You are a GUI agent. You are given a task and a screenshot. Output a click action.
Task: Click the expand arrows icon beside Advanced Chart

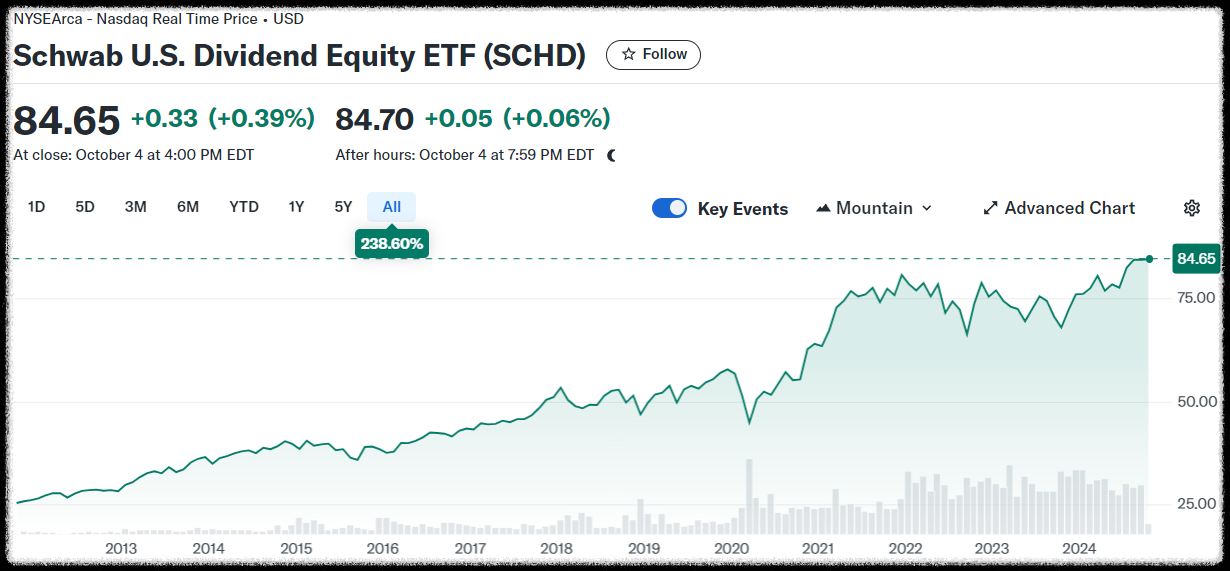991,208
